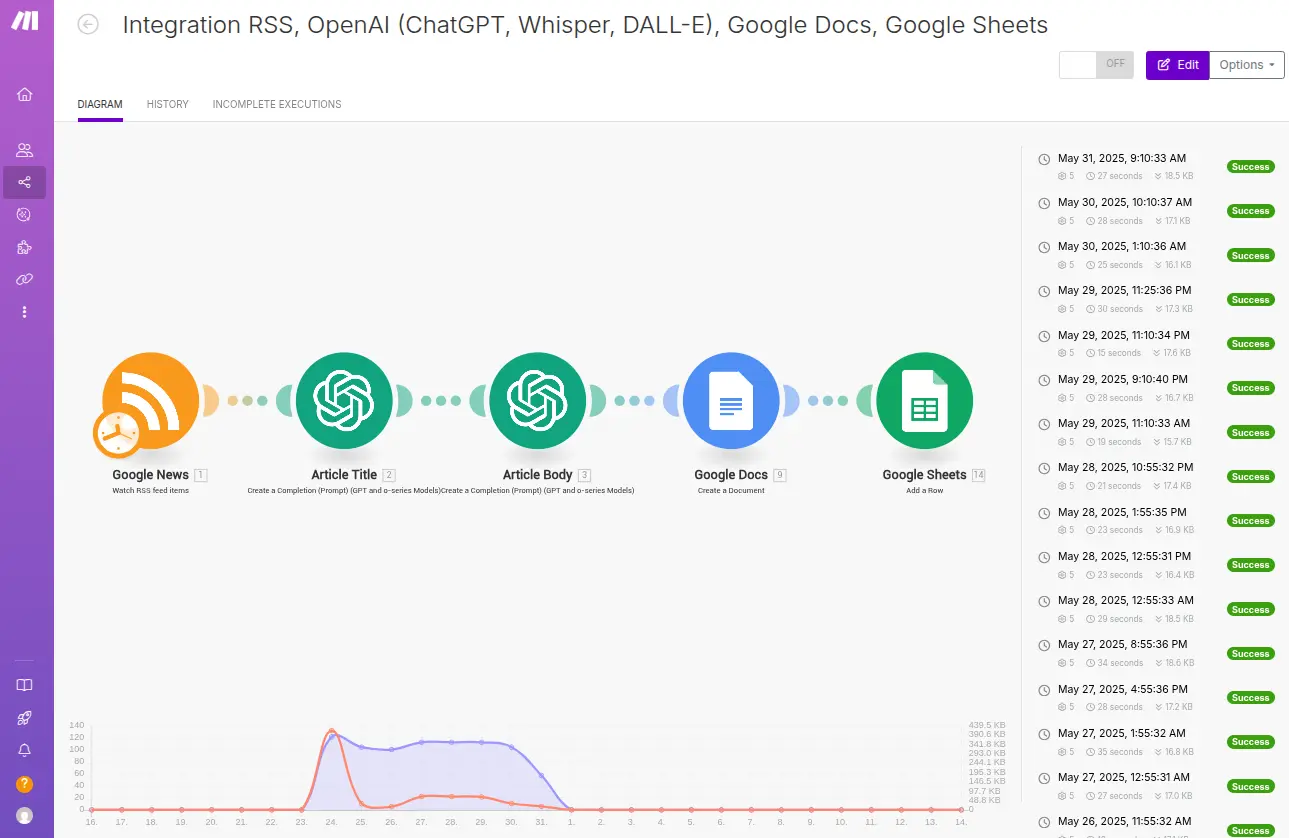Switch to the Incomplete Executions tab
The width and height of the screenshot is (1289, 838).
point(277,104)
